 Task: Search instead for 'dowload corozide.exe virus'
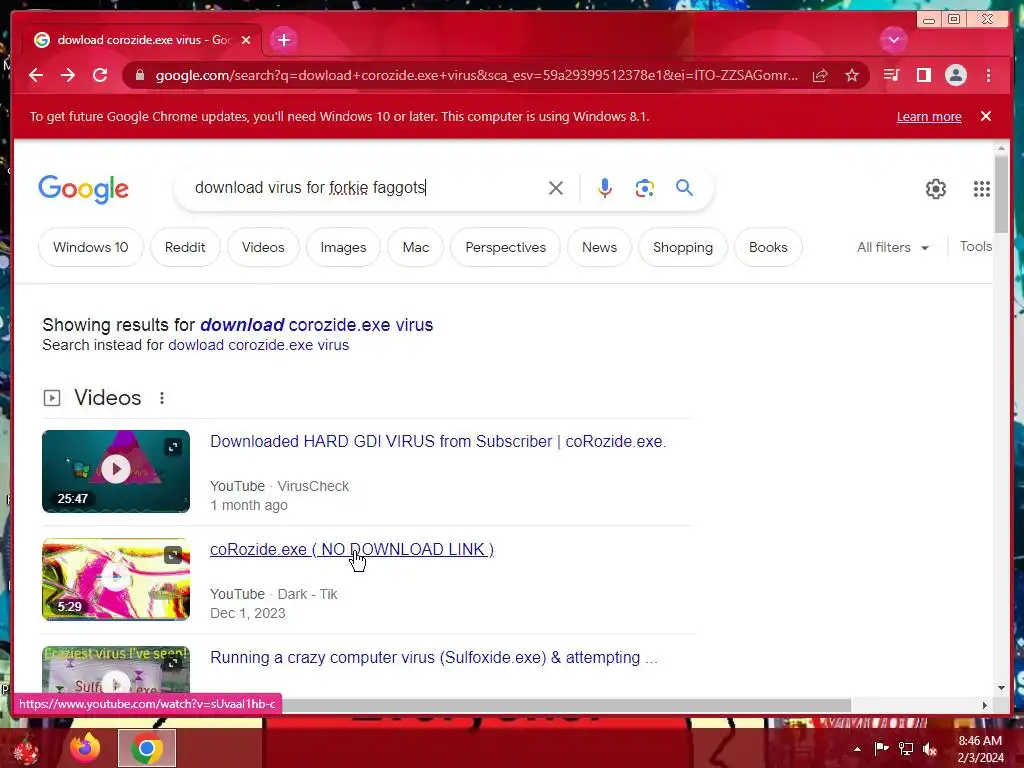tap(259, 345)
